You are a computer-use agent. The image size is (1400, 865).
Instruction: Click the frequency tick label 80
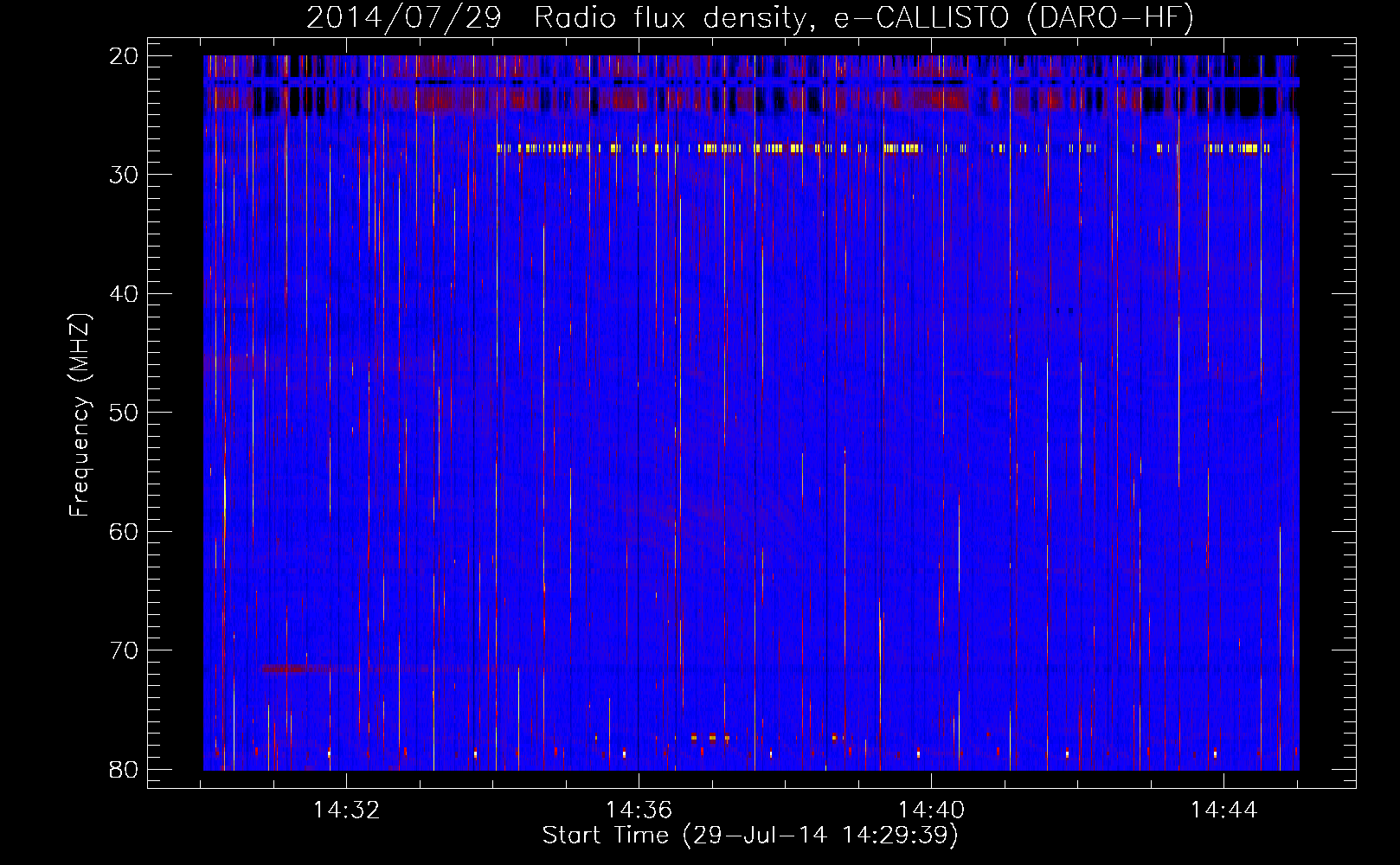pos(125,769)
